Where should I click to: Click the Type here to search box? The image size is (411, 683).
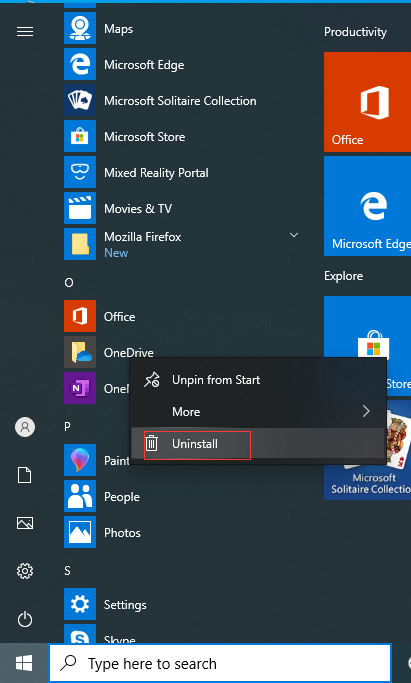coord(220,663)
